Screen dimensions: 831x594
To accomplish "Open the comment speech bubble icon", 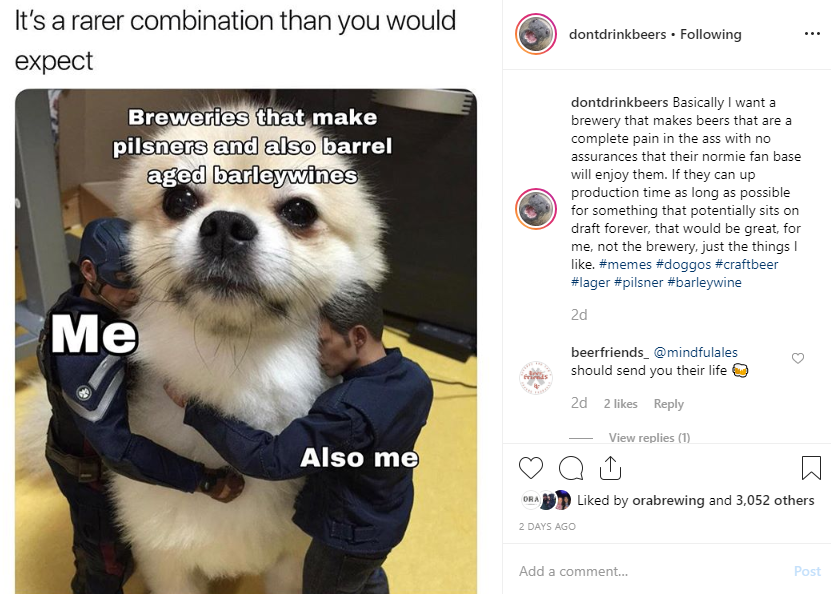I will coord(571,468).
